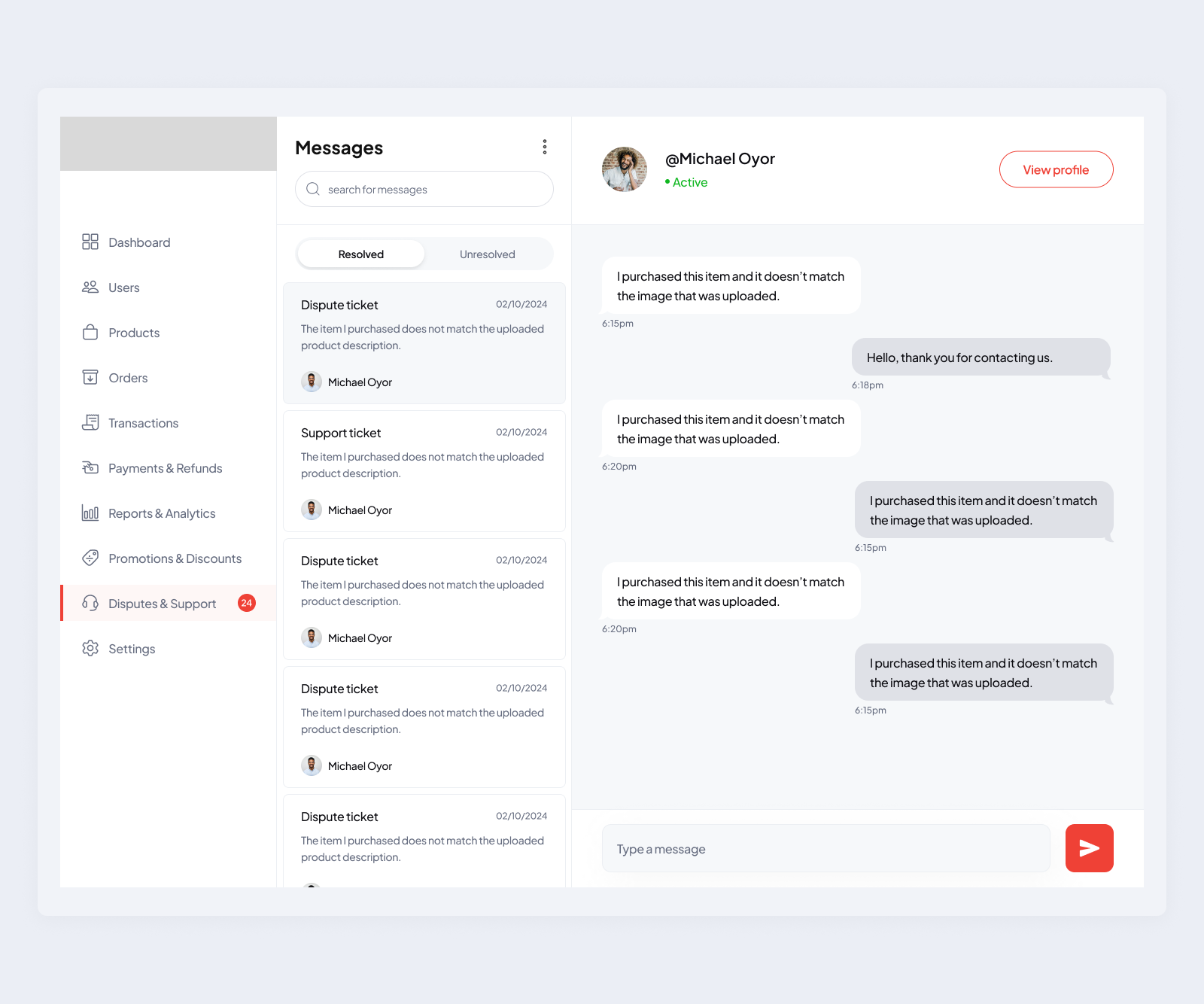Select Disputes & Support
The width and height of the screenshot is (1204, 1004).
point(169,604)
